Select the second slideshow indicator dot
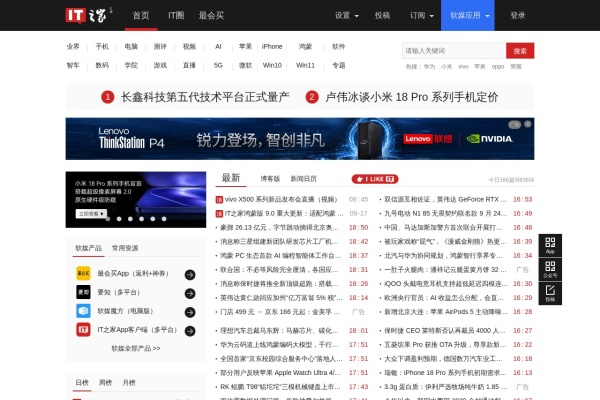Image resolution: width=600 pixels, height=400 pixels. [x=119, y=219]
